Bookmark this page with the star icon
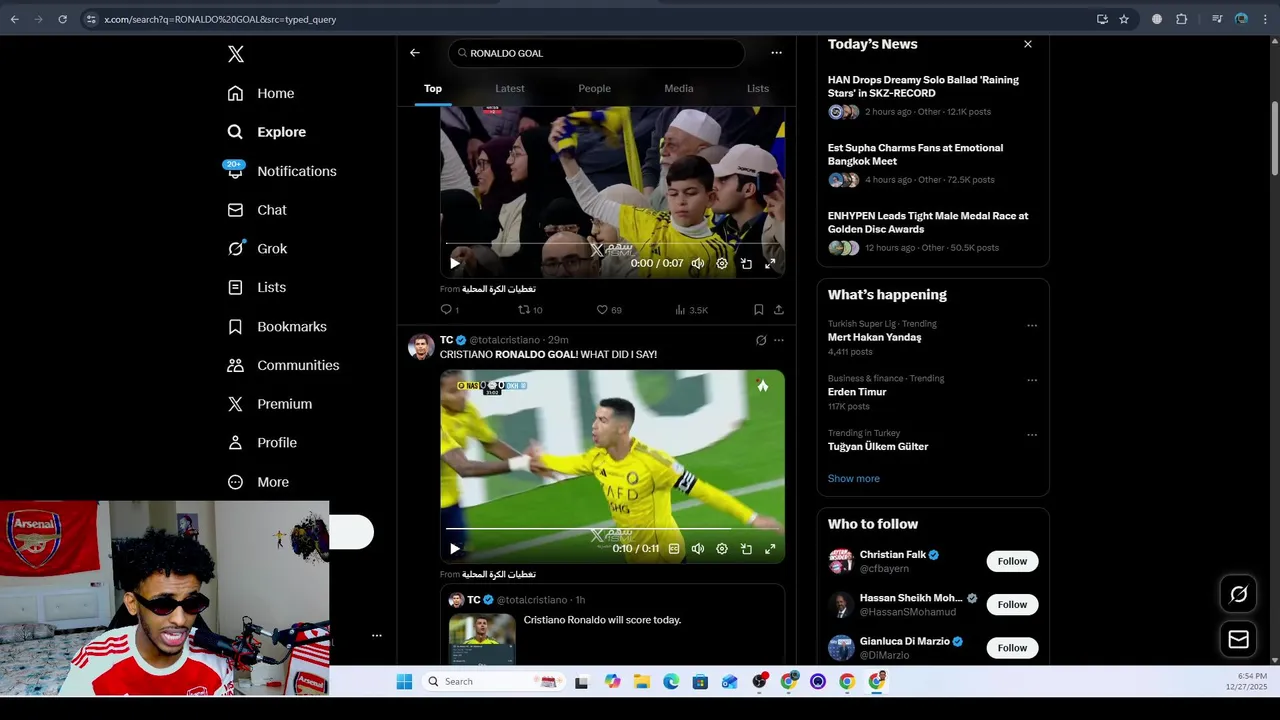Image resolution: width=1280 pixels, height=720 pixels. (1124, 19)
